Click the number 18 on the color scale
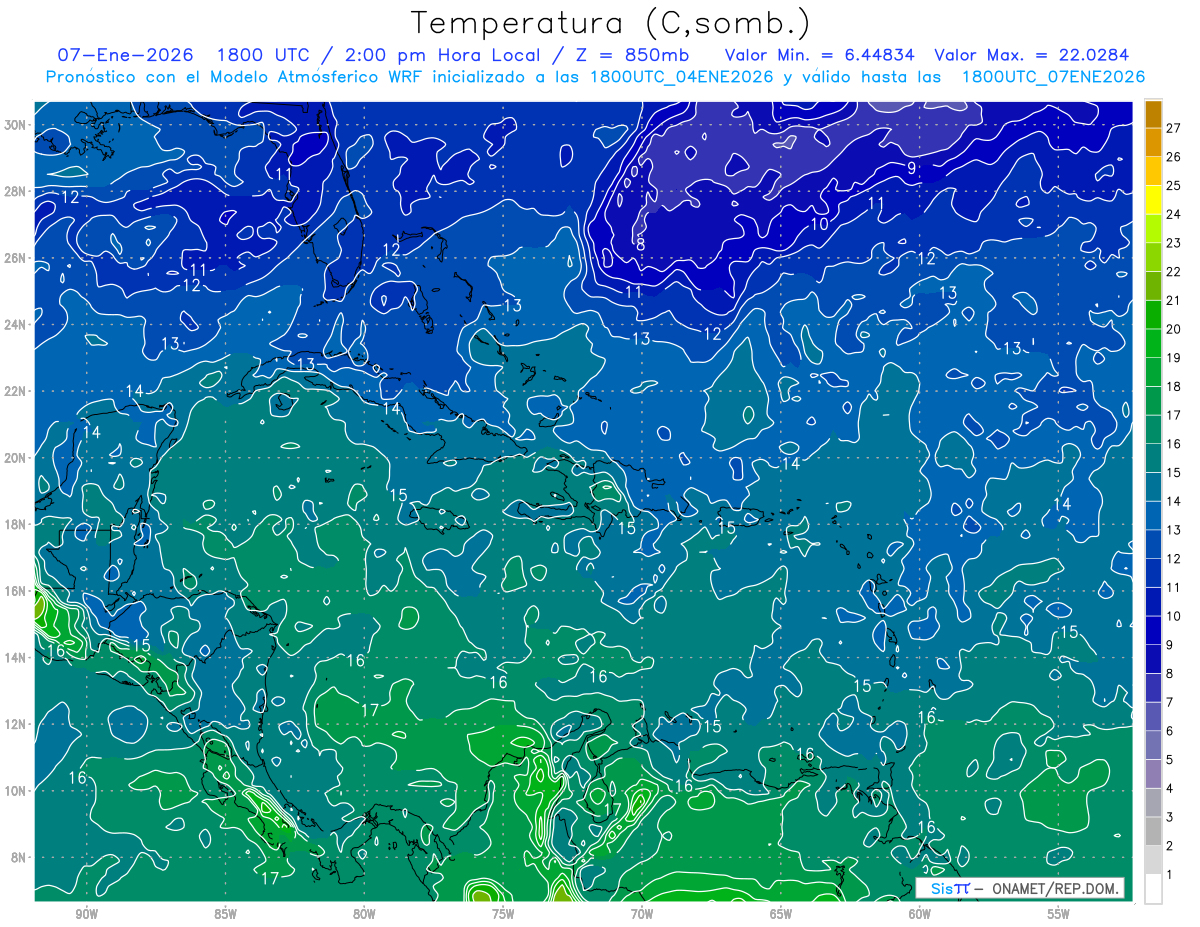Image resolution: width=1200 pixels, height=927 pixels. 1173,386
